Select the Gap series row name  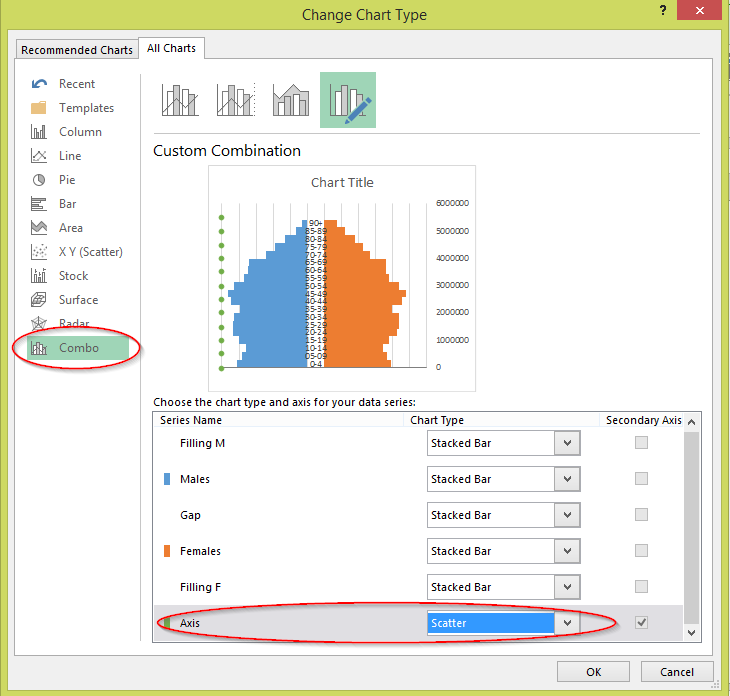coord(190,515)
